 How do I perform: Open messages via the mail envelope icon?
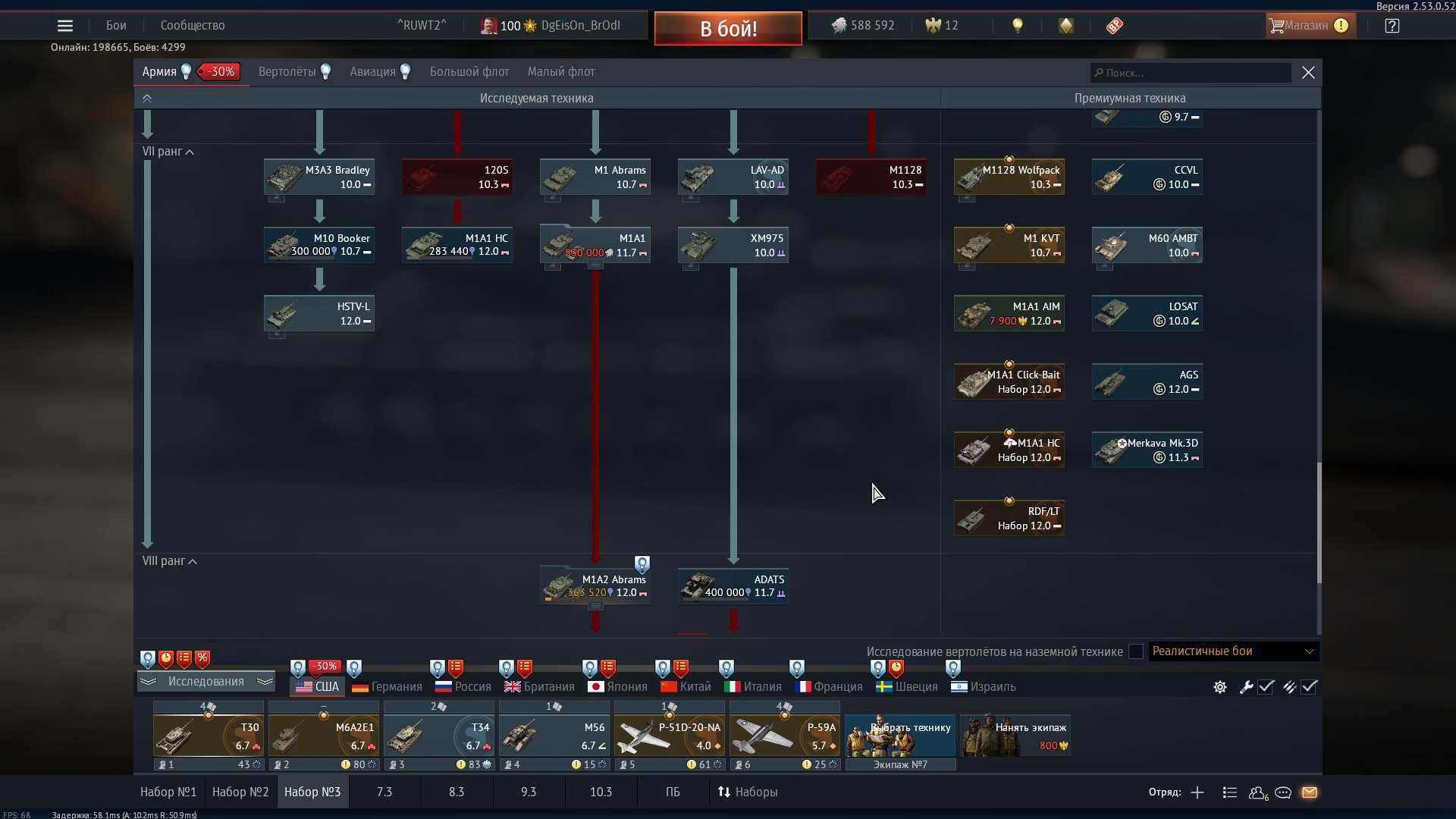click(x=1310, y=792)
